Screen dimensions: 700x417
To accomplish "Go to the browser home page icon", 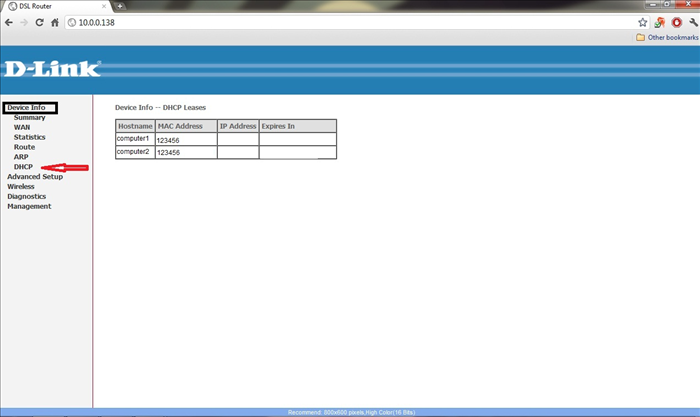I will pos(54,22).
